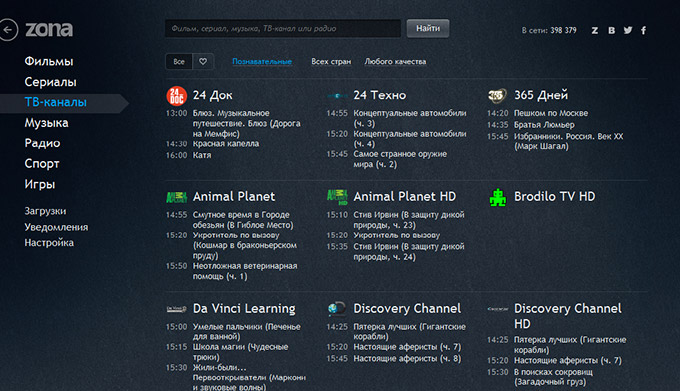Select the 24 Док channel logo

point(177,96)
